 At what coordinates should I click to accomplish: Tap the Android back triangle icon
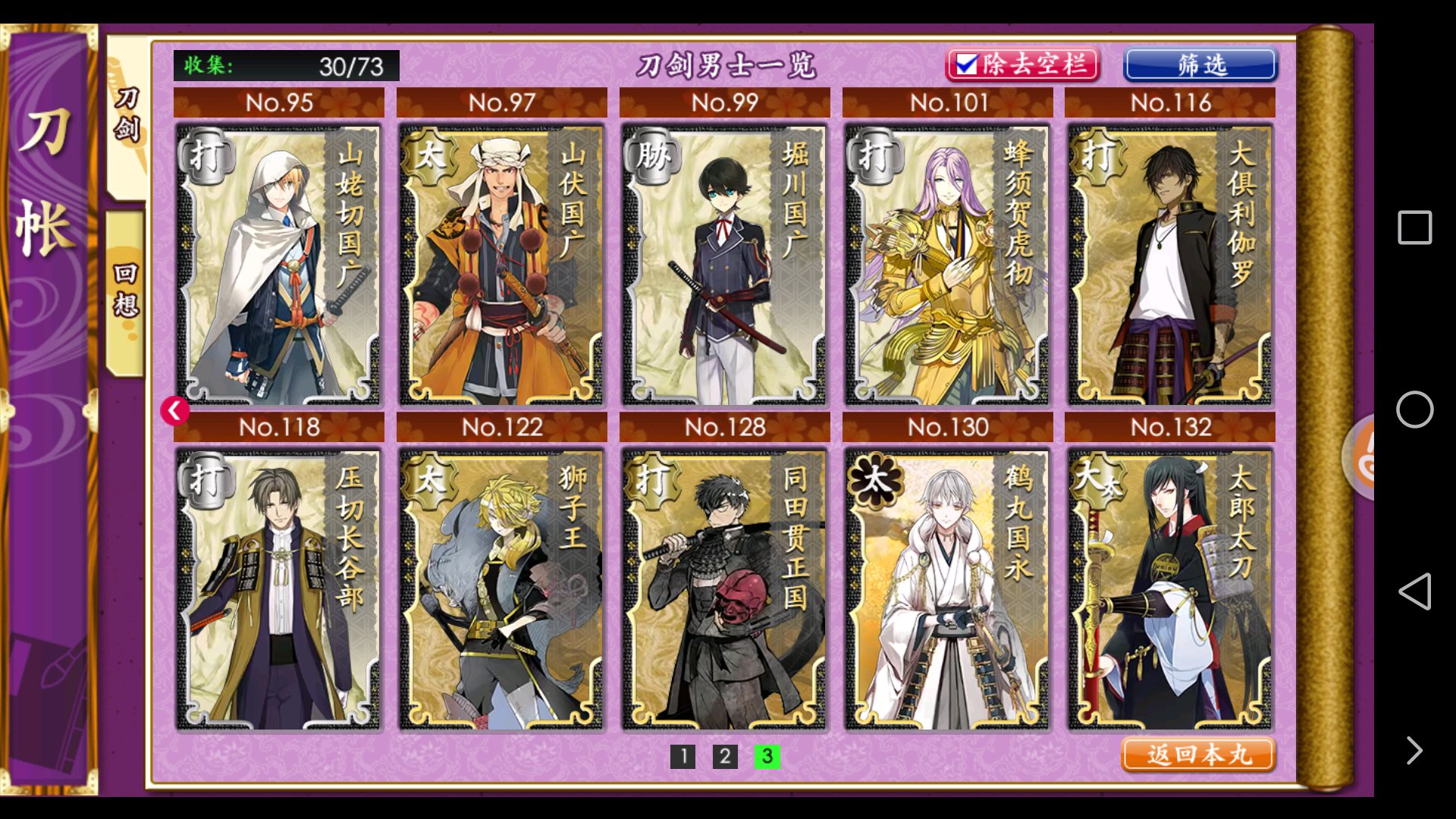(x=1414, y=591)
